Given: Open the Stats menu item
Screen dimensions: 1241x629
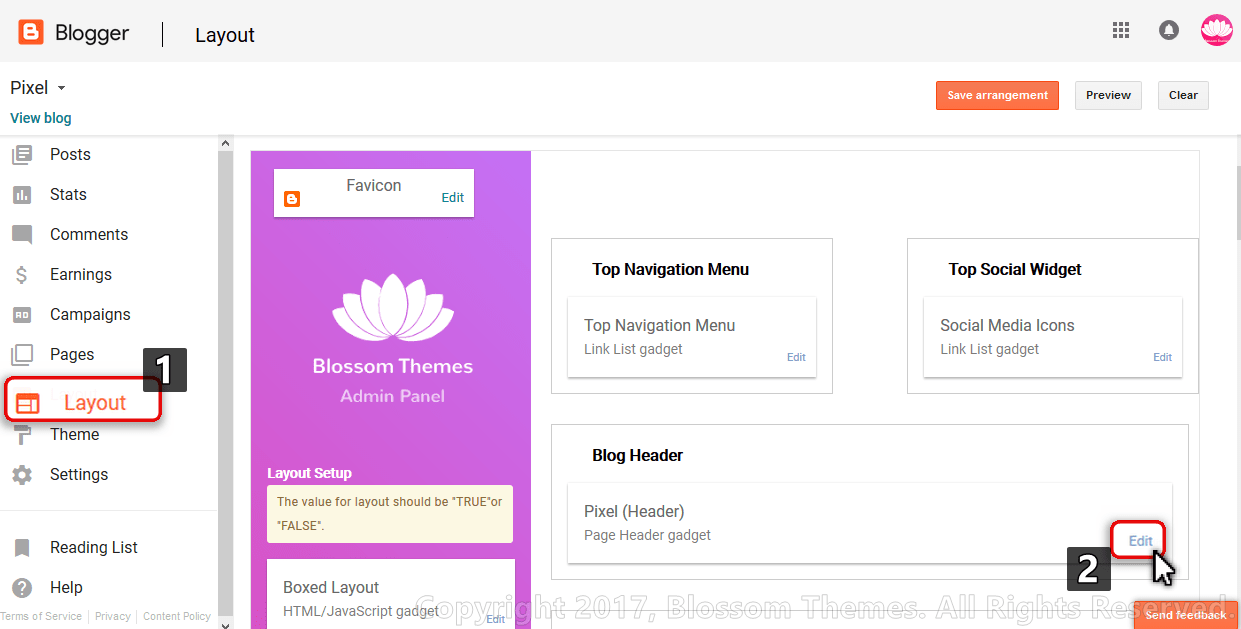Looking at the screenshot, I should [x=68, y=195].
